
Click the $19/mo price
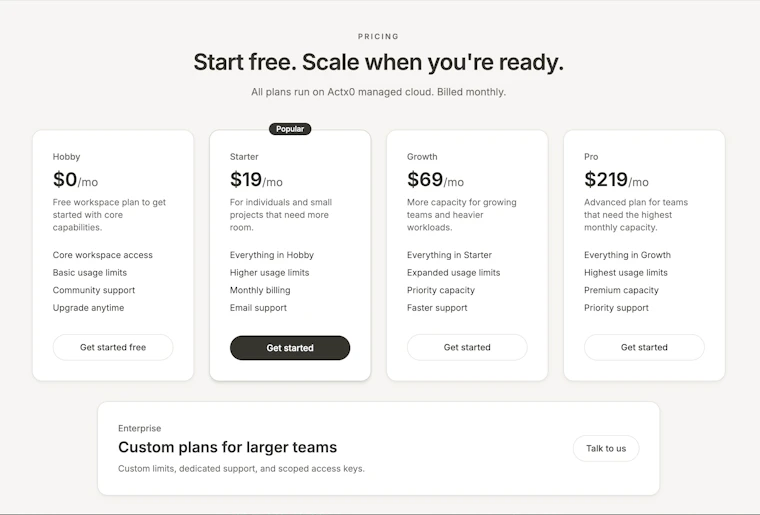256,180
